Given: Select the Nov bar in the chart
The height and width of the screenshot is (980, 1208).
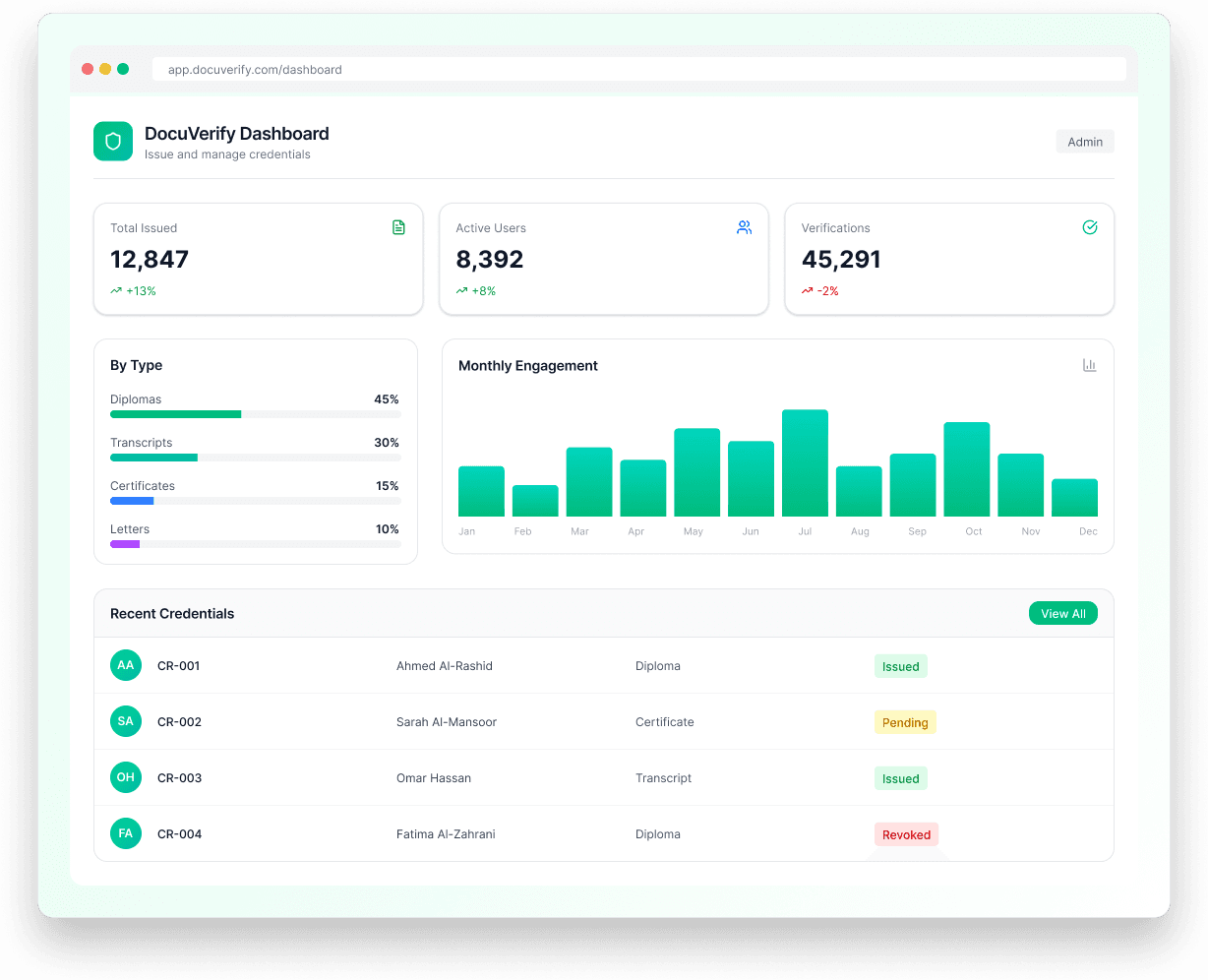Looking at the screenshot, I should 1021,485.
